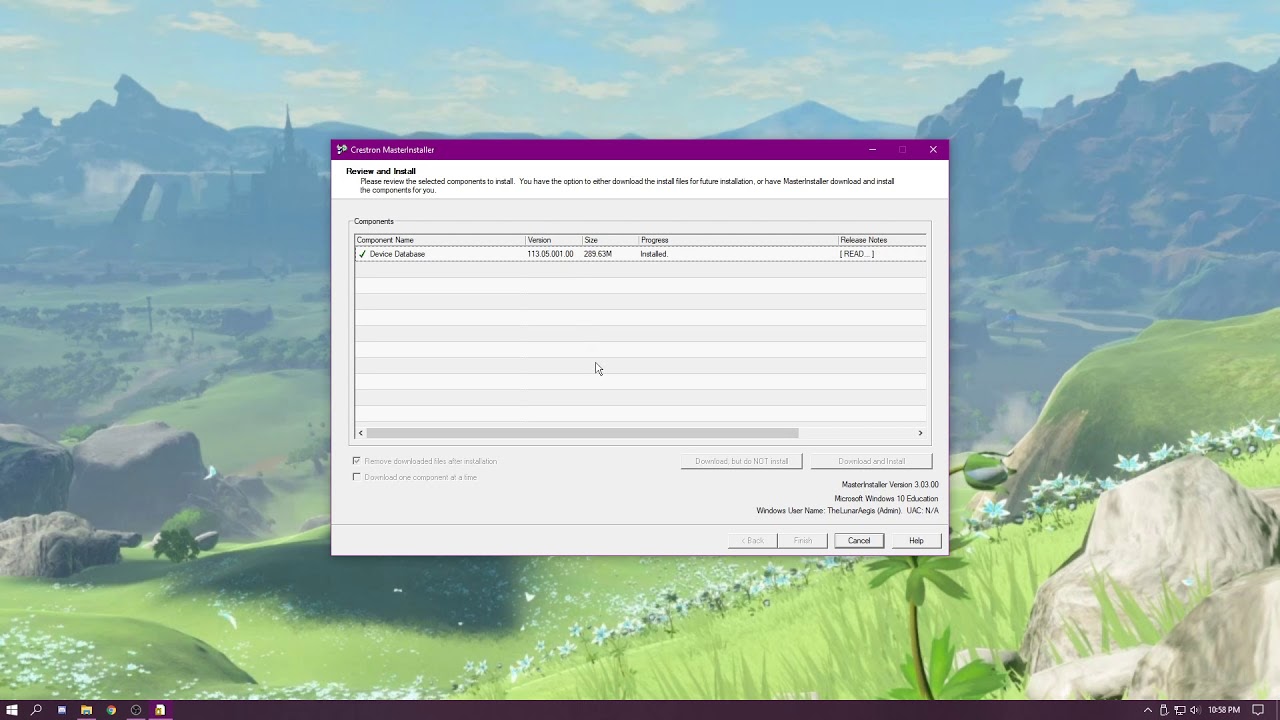Image resolution: width=1280 pixels, height=720 pixels.
Task: Click the Crestron MasterInstaller title bar icon
Action: (342, 150)
